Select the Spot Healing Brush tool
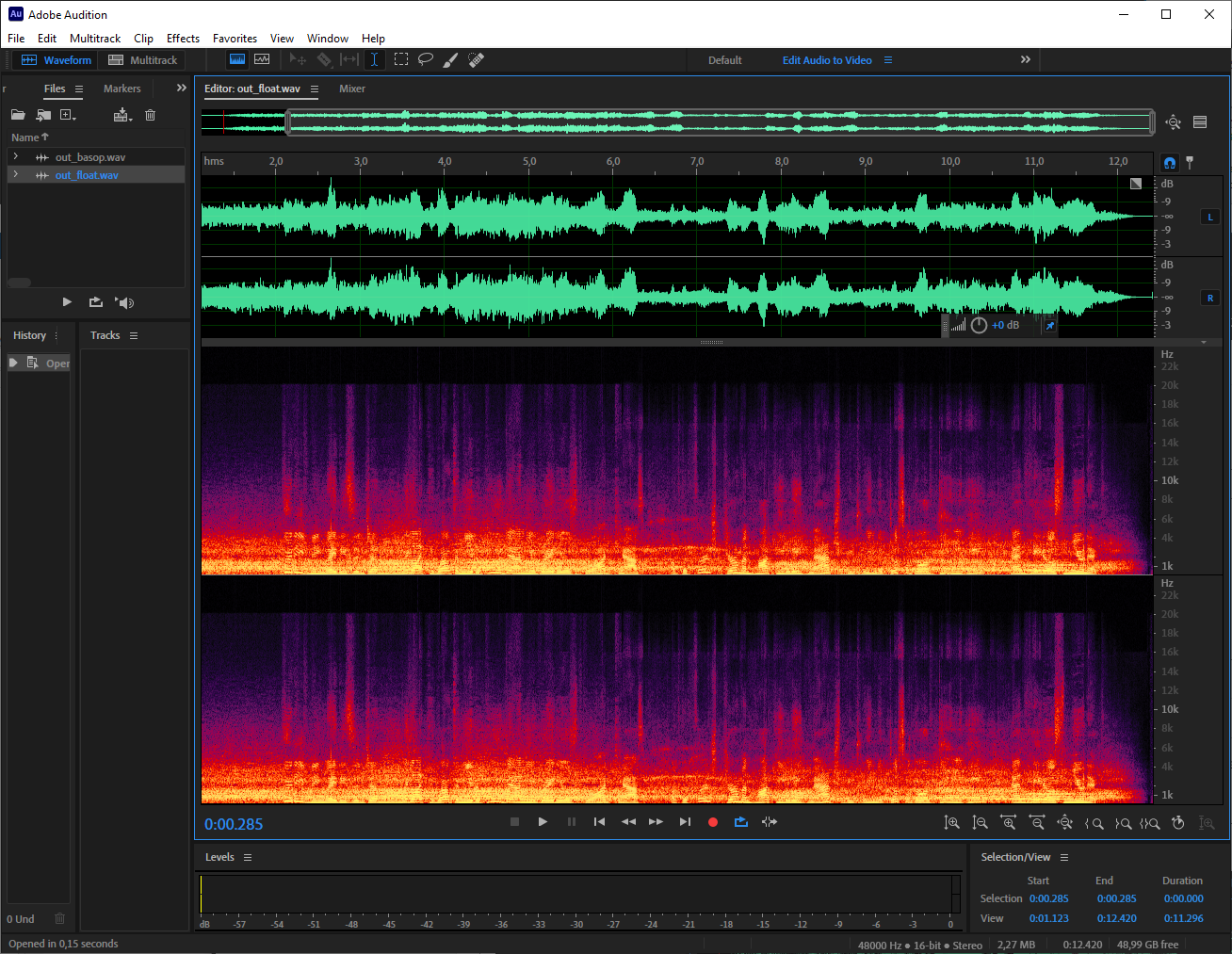This screenshot has height=954, width=1232. tap(477, 59)
